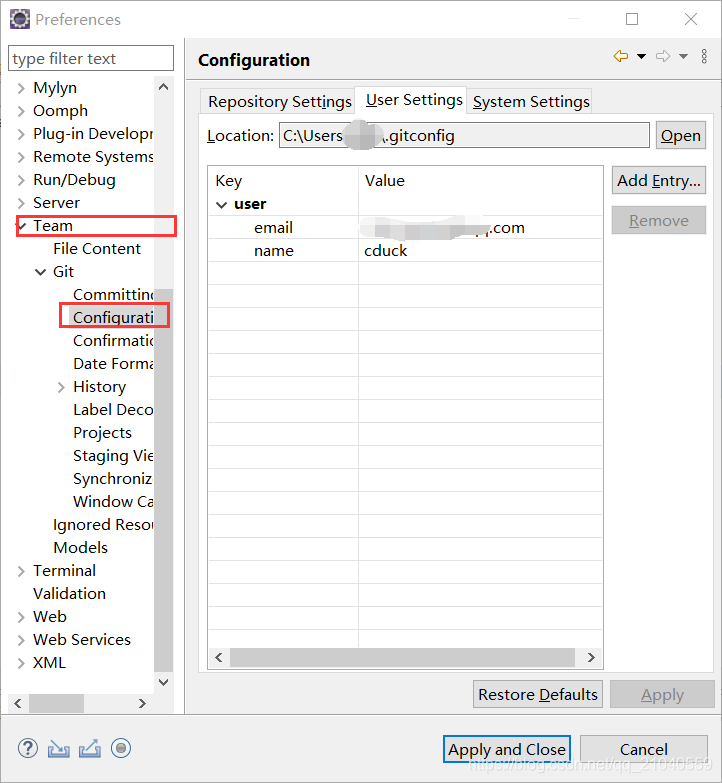Select Configuration under Git
Screen dimensions: 722x783
click(113, 318)
